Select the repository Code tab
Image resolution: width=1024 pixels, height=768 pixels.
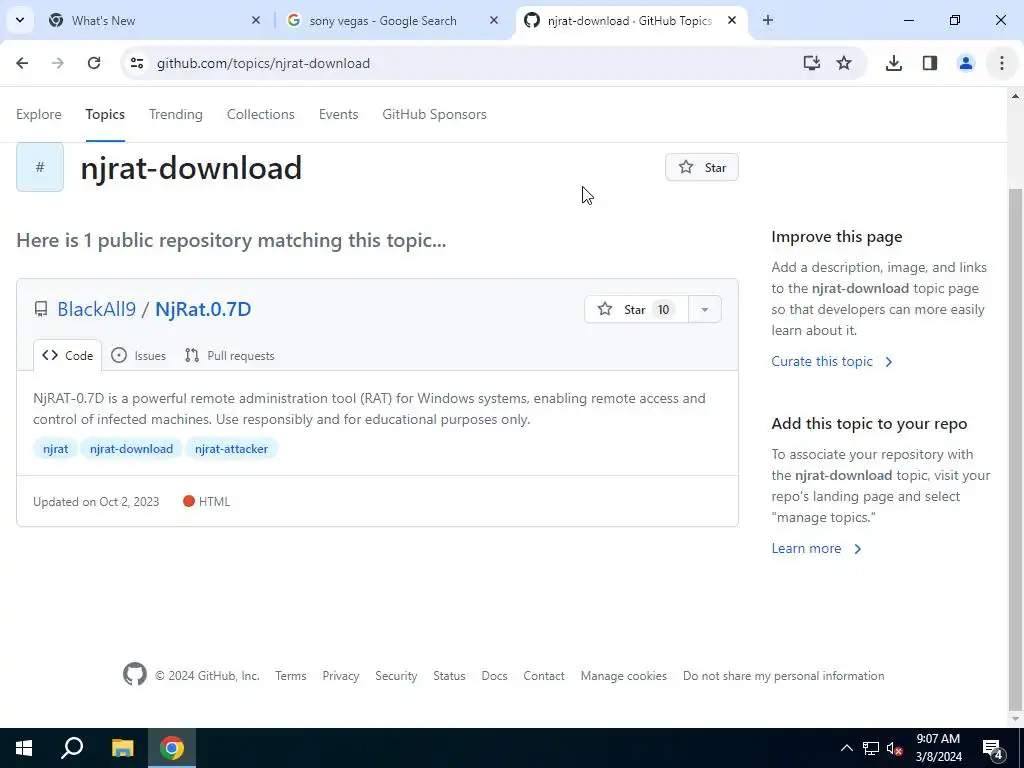pos(68,355)
